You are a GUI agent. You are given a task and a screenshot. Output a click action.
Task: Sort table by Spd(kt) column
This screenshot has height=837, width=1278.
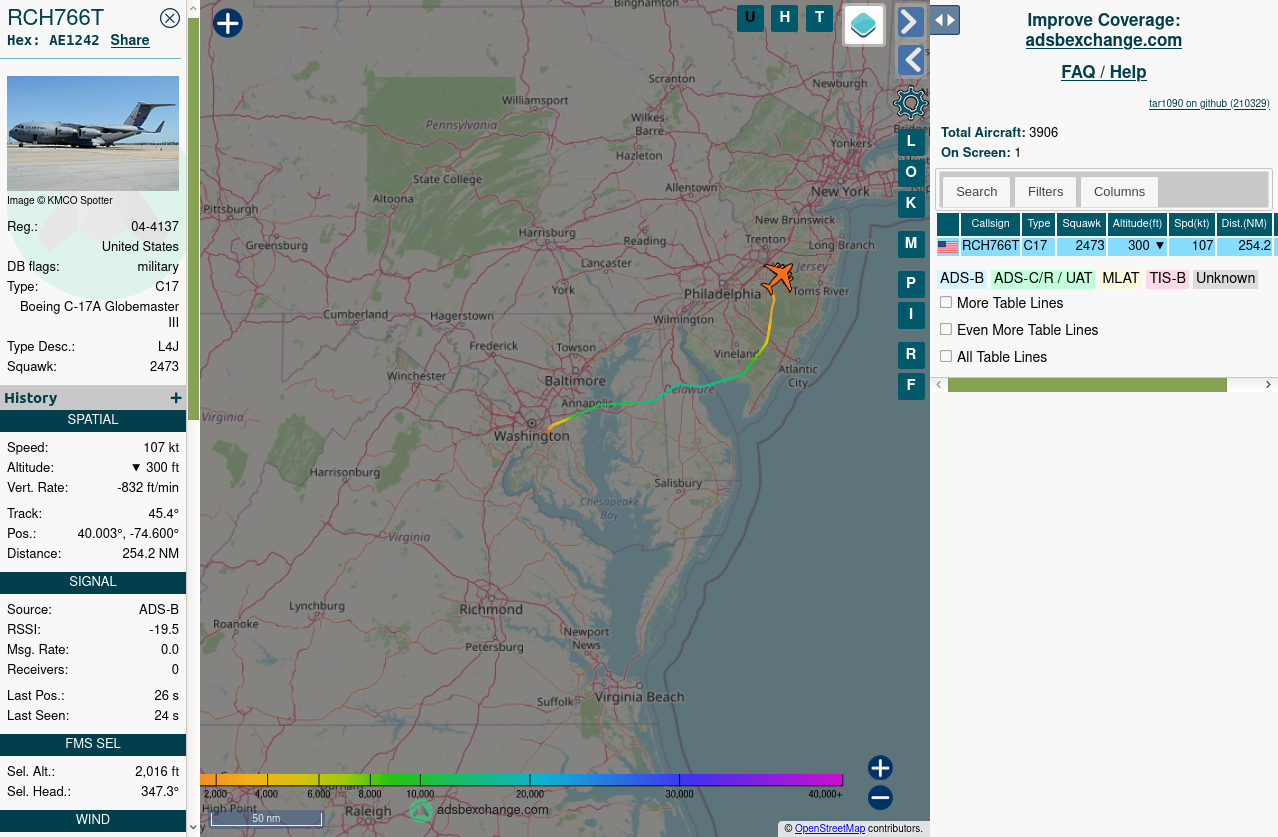pos(1192,224)
